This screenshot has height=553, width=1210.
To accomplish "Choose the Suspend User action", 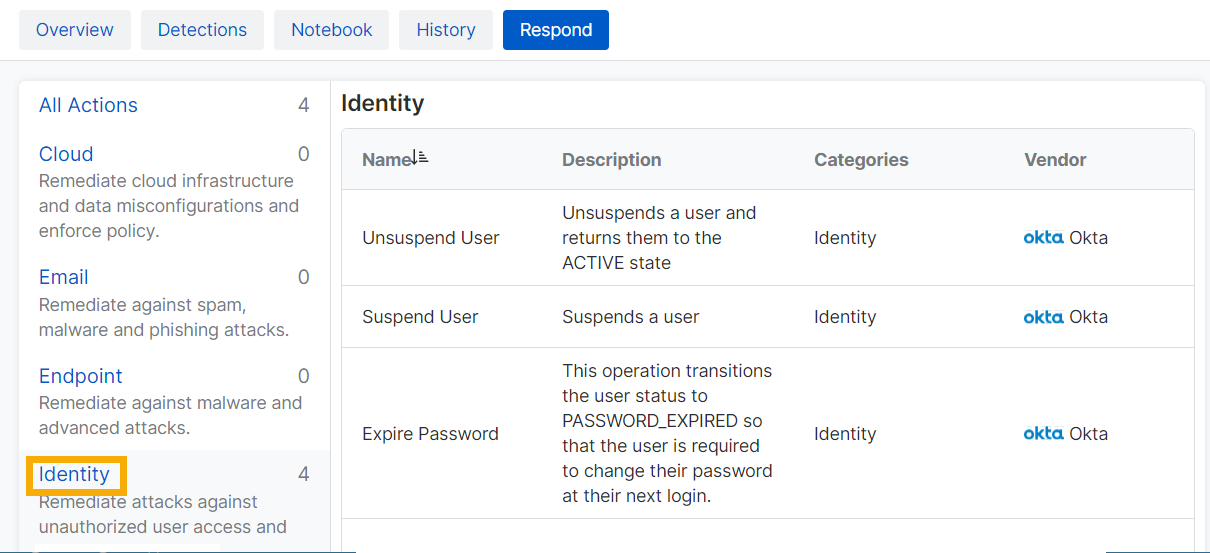I will (420, 317).
